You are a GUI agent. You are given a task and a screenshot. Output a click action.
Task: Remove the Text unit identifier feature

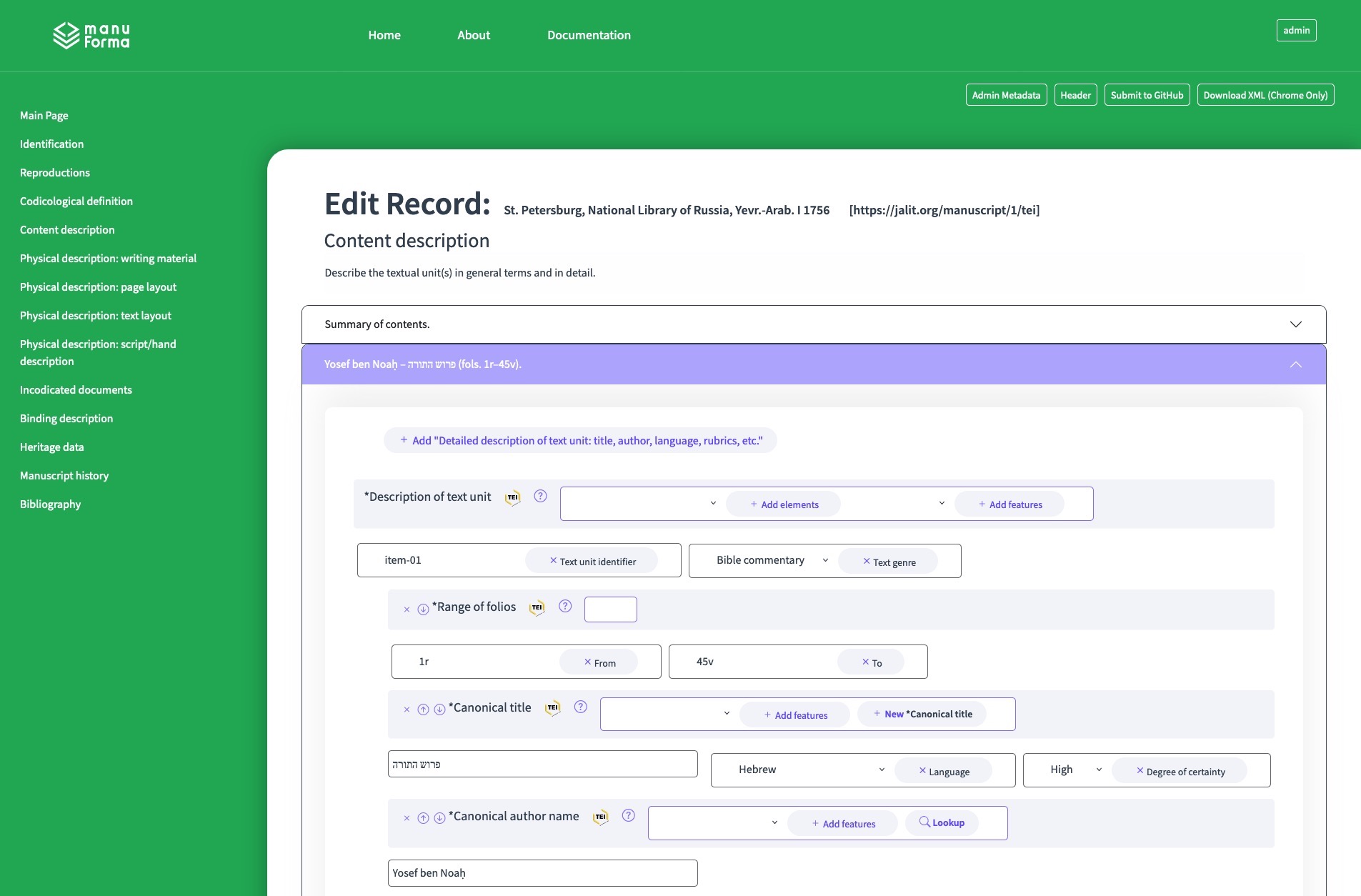[553, 561]
